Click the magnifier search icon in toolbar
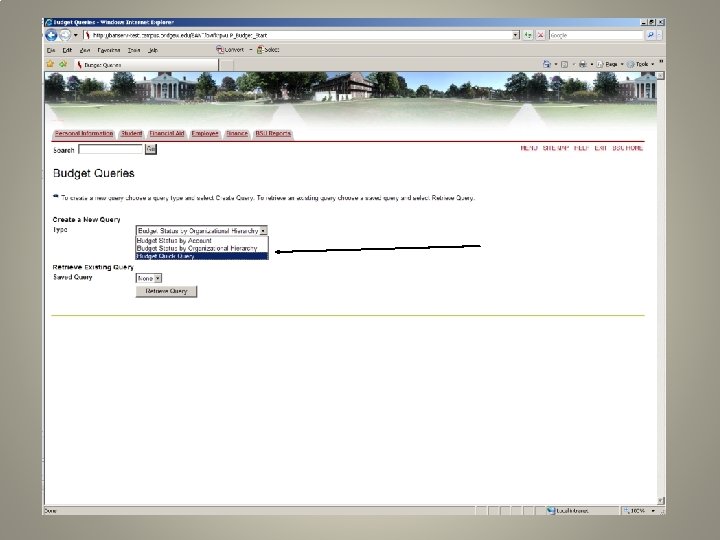 (650, 35)
